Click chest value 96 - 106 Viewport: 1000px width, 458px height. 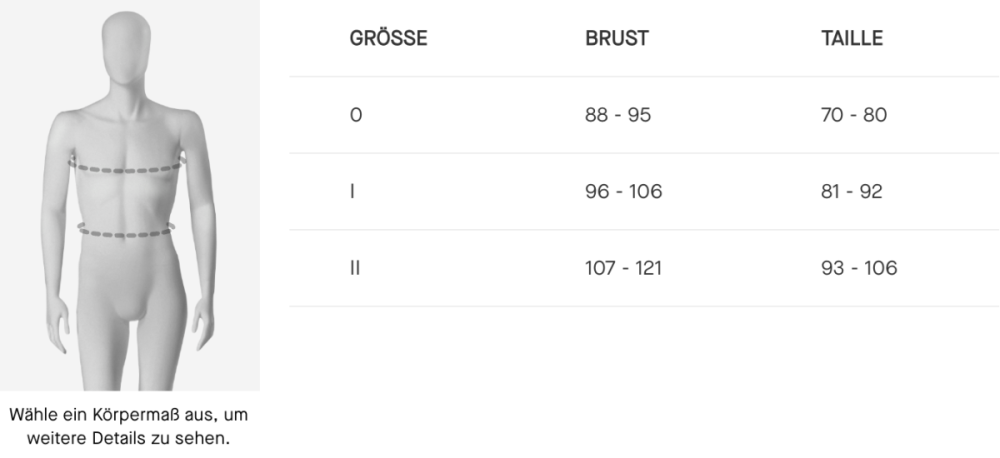[x=623, y=191]
